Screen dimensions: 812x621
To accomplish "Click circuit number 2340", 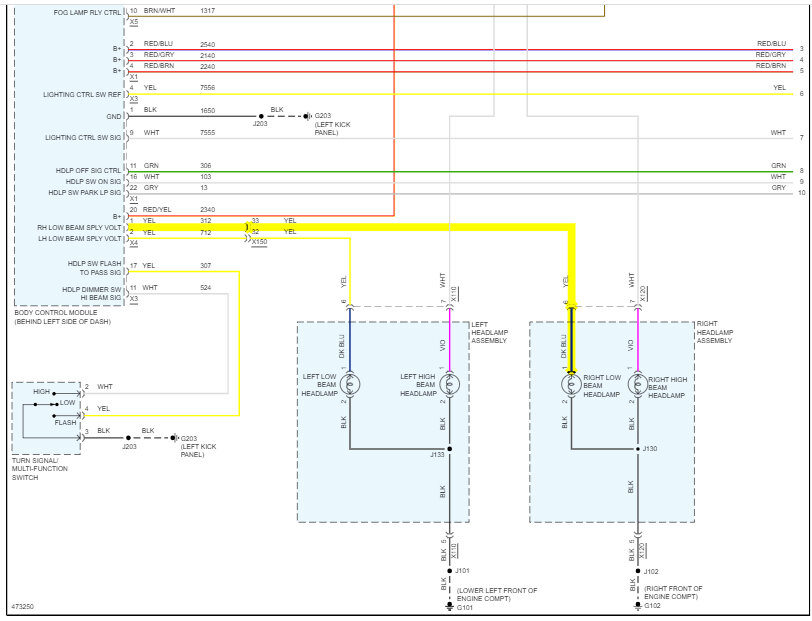I will tap(208, 210).
